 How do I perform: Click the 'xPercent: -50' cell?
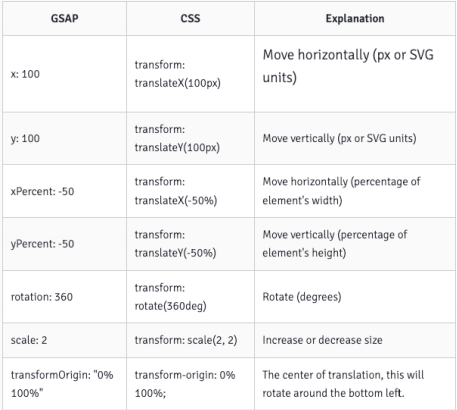tap(64, 191)
